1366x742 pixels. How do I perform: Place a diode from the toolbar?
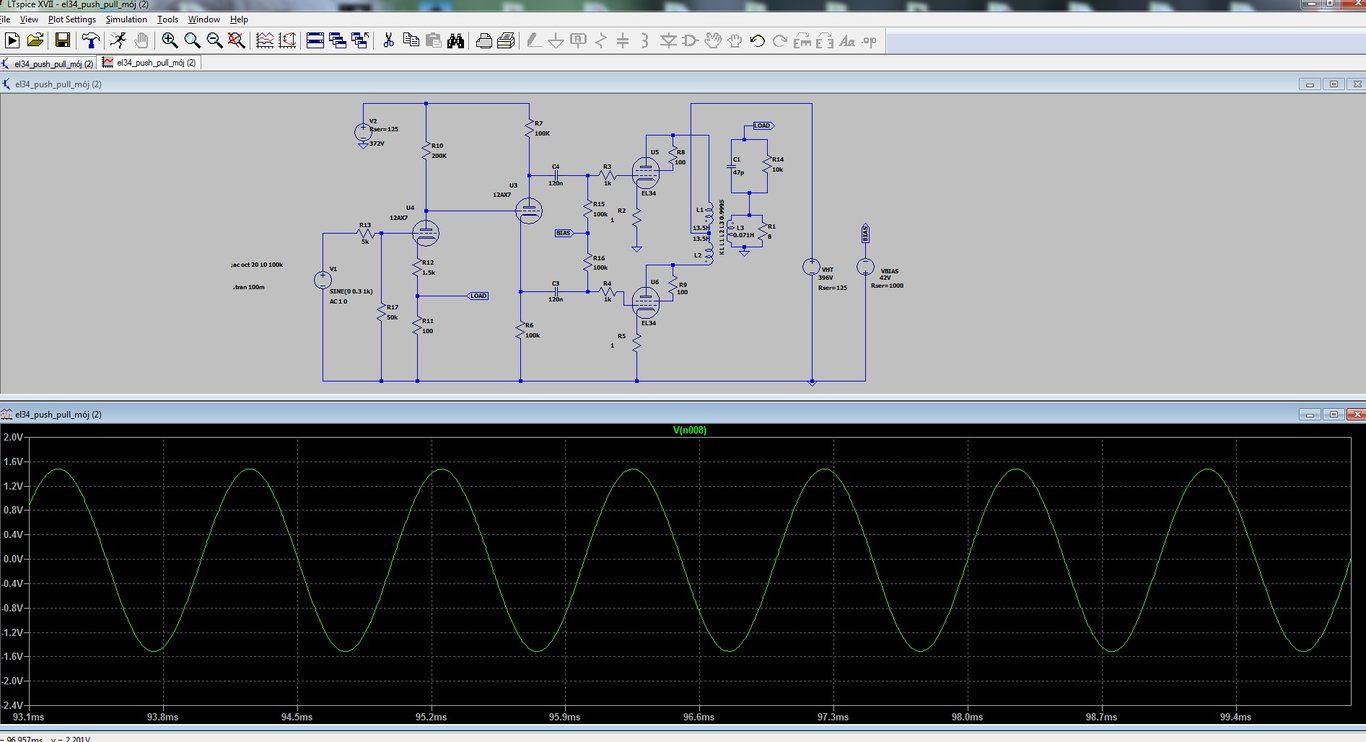[x=668, y=41]
